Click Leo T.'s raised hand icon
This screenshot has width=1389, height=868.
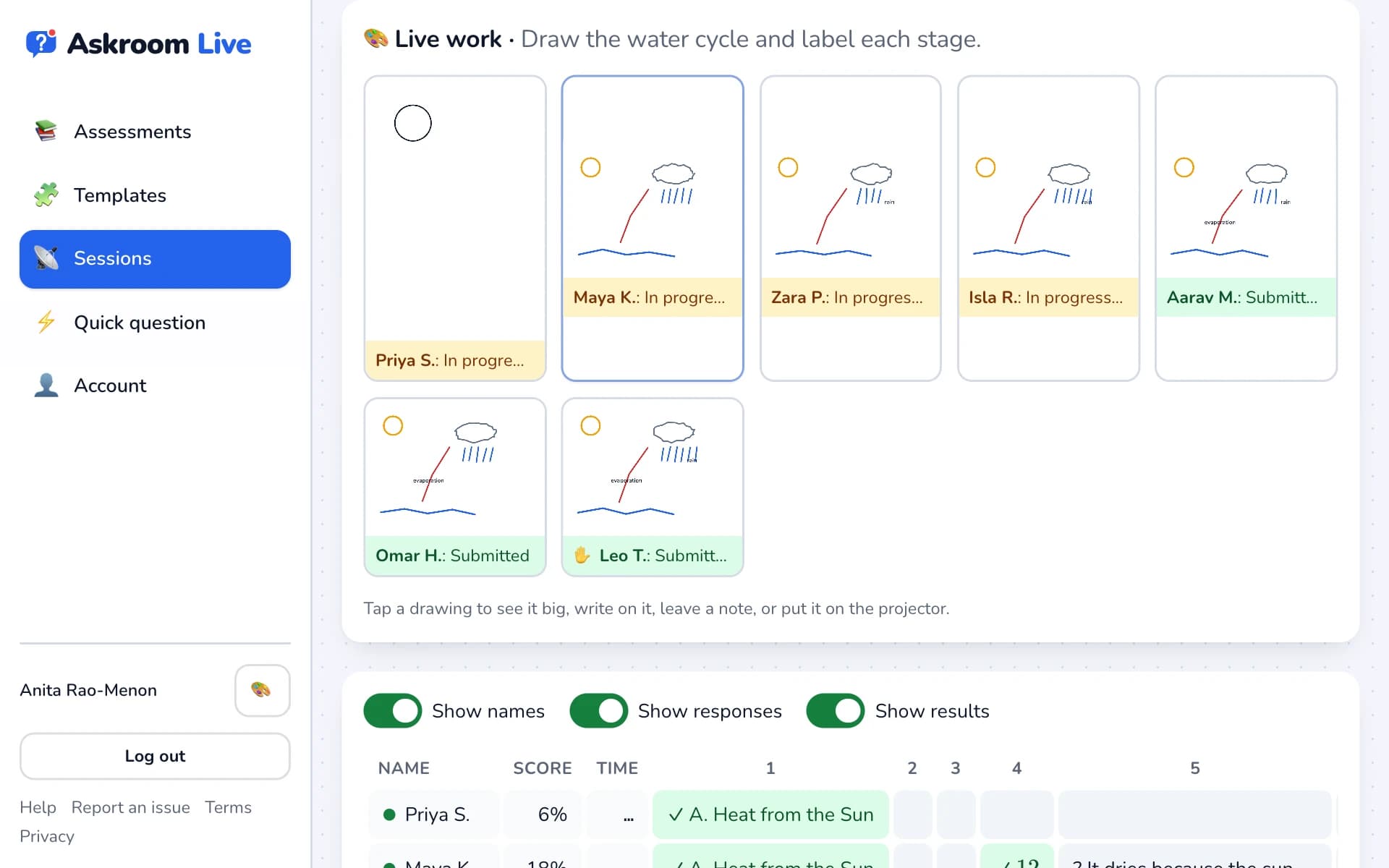pos(582,555)
